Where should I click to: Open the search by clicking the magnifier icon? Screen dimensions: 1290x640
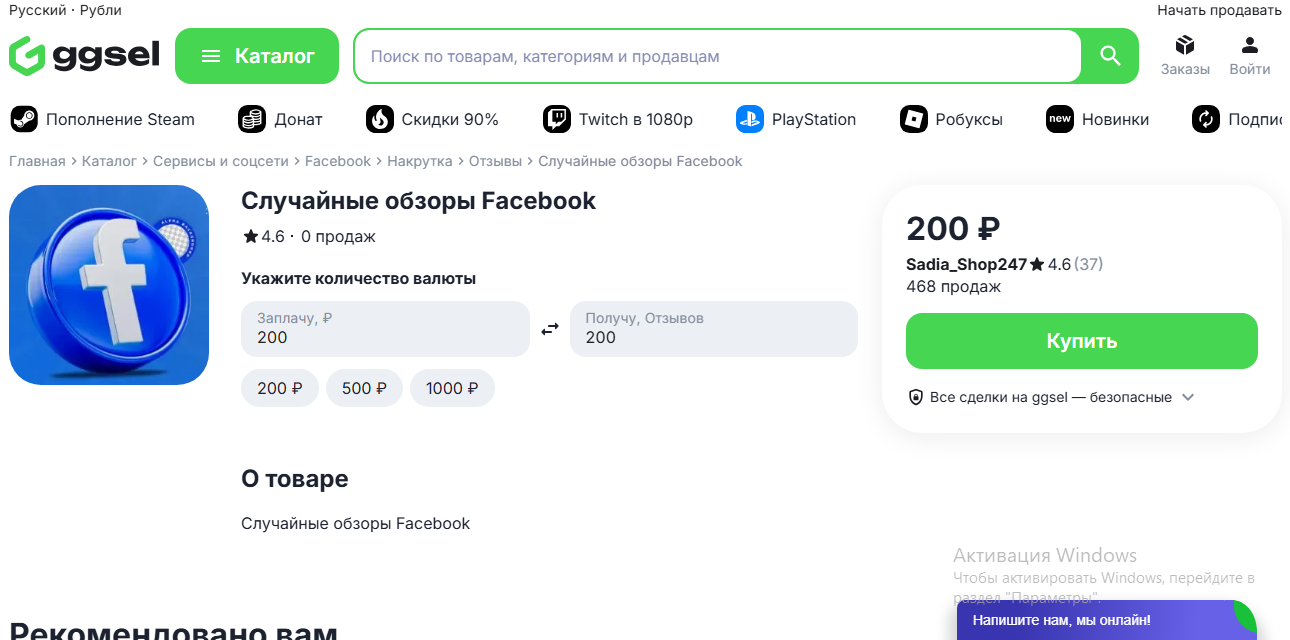[1110, 56]
